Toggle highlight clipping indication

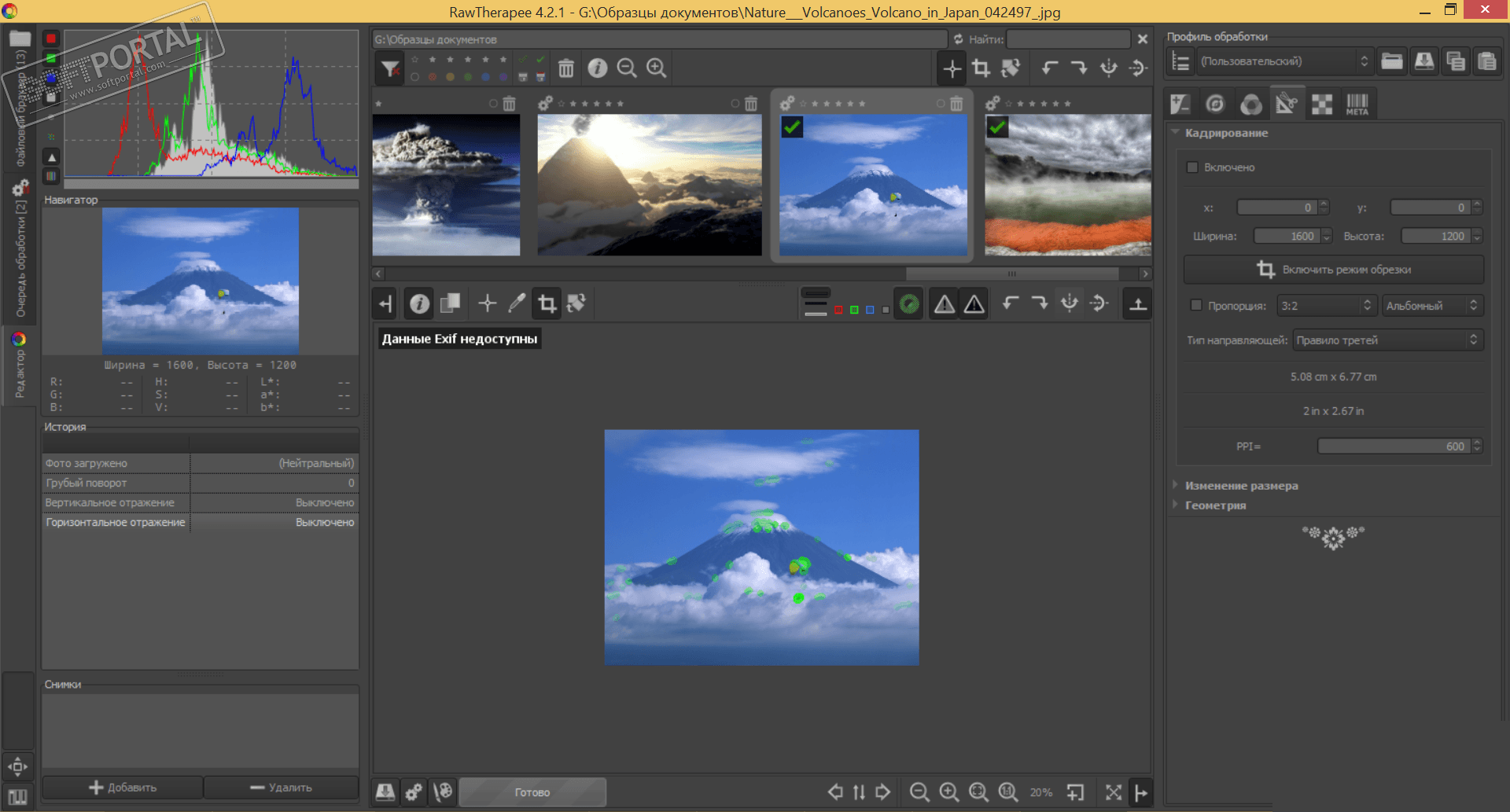tap(974, 304)
